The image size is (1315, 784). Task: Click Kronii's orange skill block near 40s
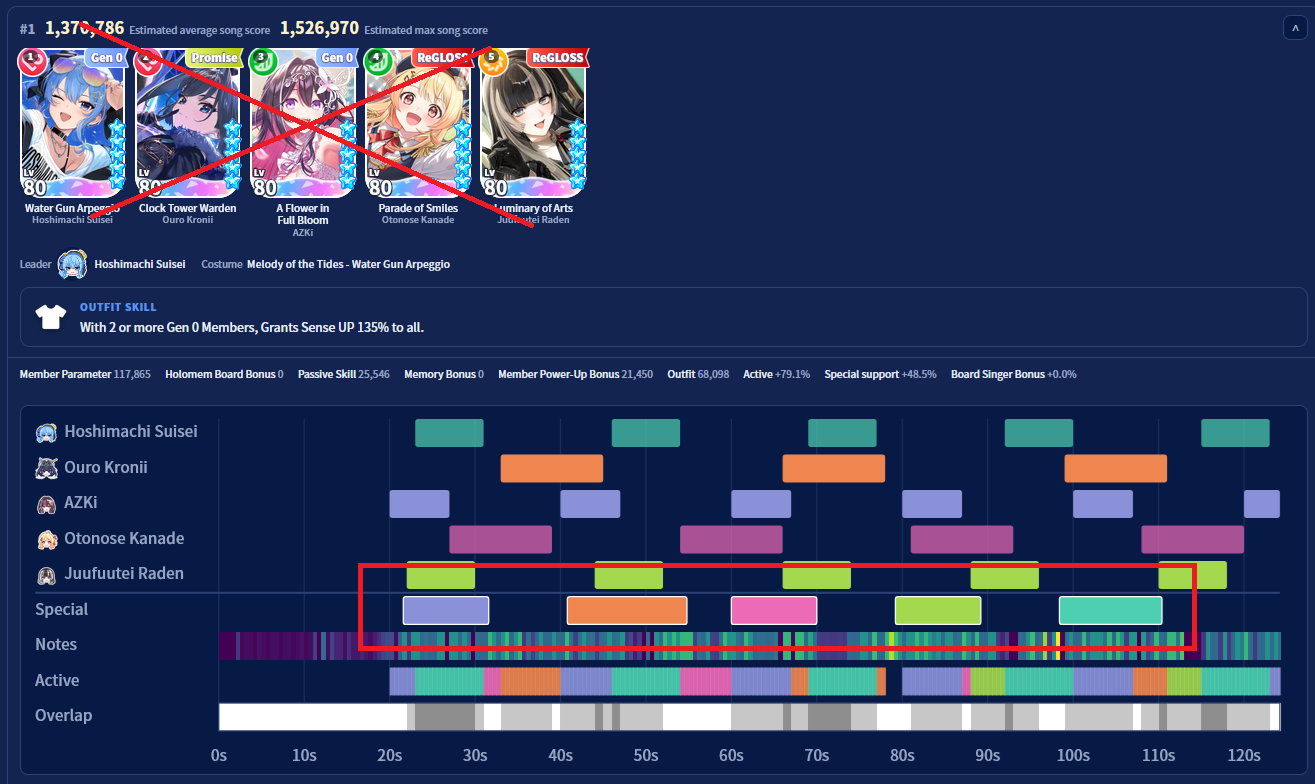552,468
